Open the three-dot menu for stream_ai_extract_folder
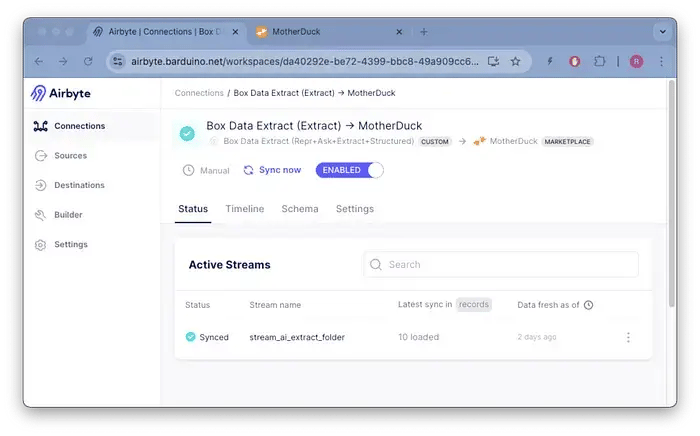The height and width of the screenshot is (436, 700). [x=628, y=337]
